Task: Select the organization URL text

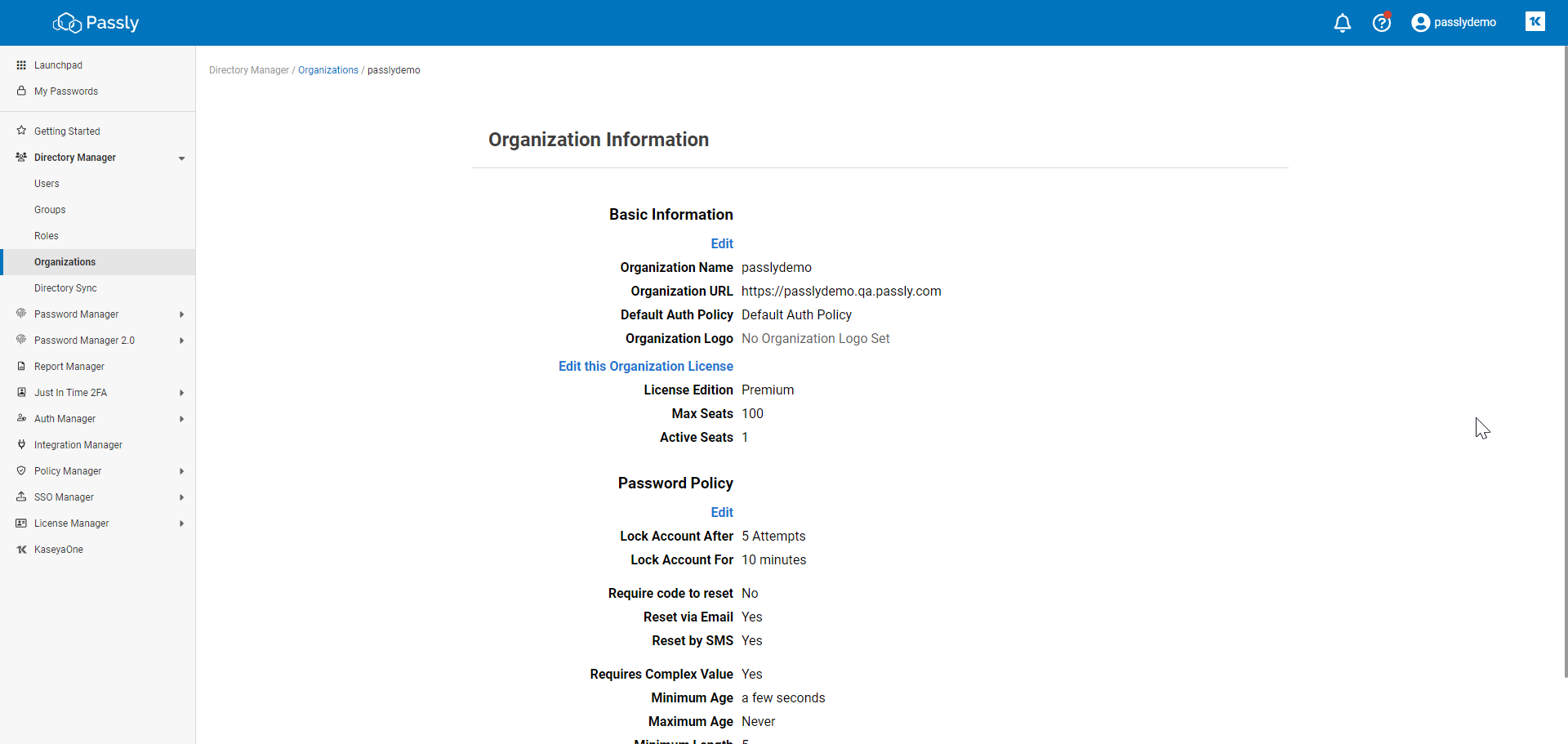Action: [x=841, y=291]
